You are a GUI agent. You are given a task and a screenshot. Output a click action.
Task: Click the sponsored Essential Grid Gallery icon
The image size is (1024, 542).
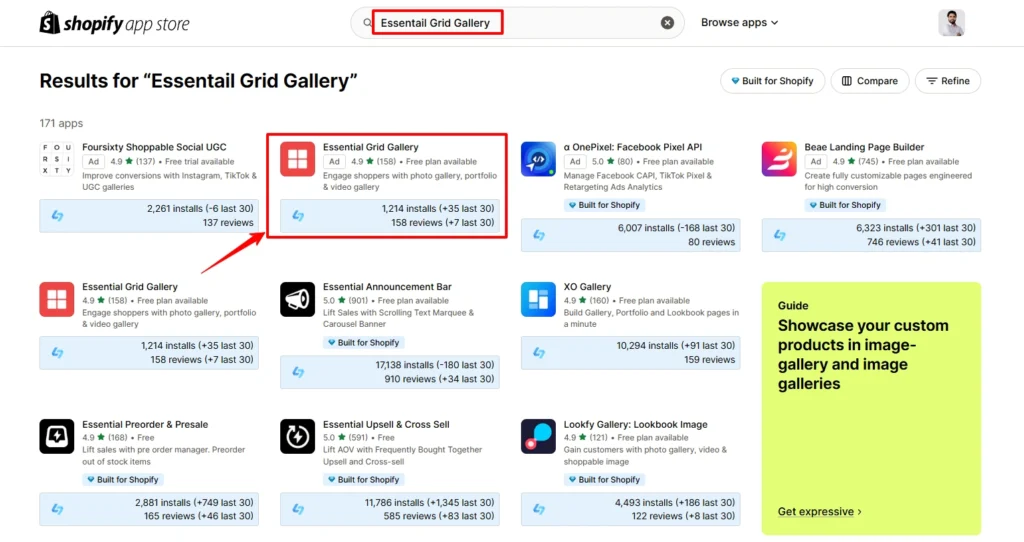click(297, 159)
